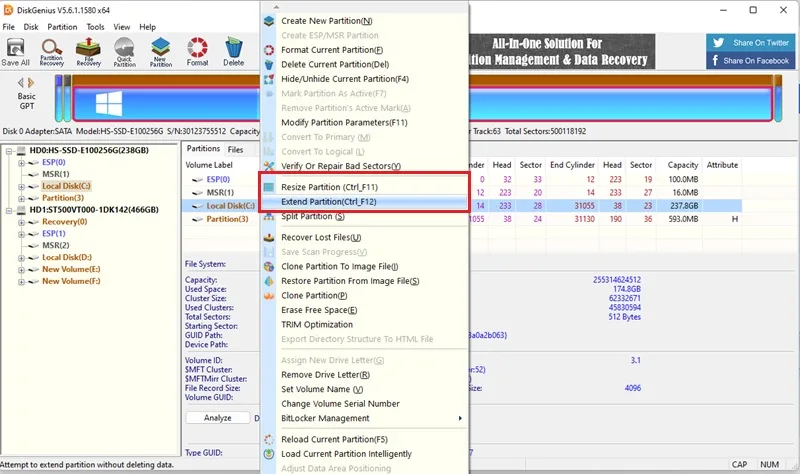The width and height of the screenshot is (800, 474).
Task: Expand the New Volume(F:) tree node
Action: pos(21,282)
